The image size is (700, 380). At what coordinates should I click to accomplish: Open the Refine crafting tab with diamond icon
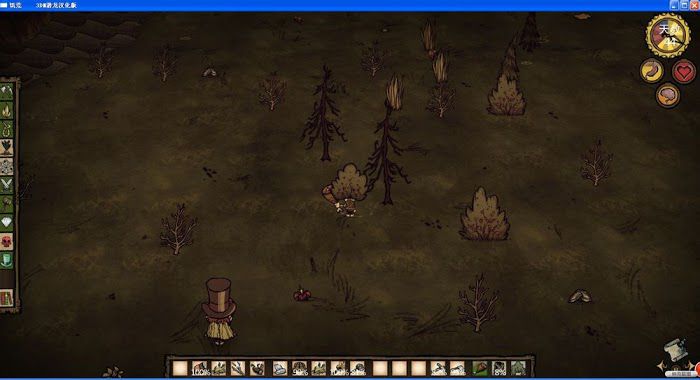click(7, 222)
